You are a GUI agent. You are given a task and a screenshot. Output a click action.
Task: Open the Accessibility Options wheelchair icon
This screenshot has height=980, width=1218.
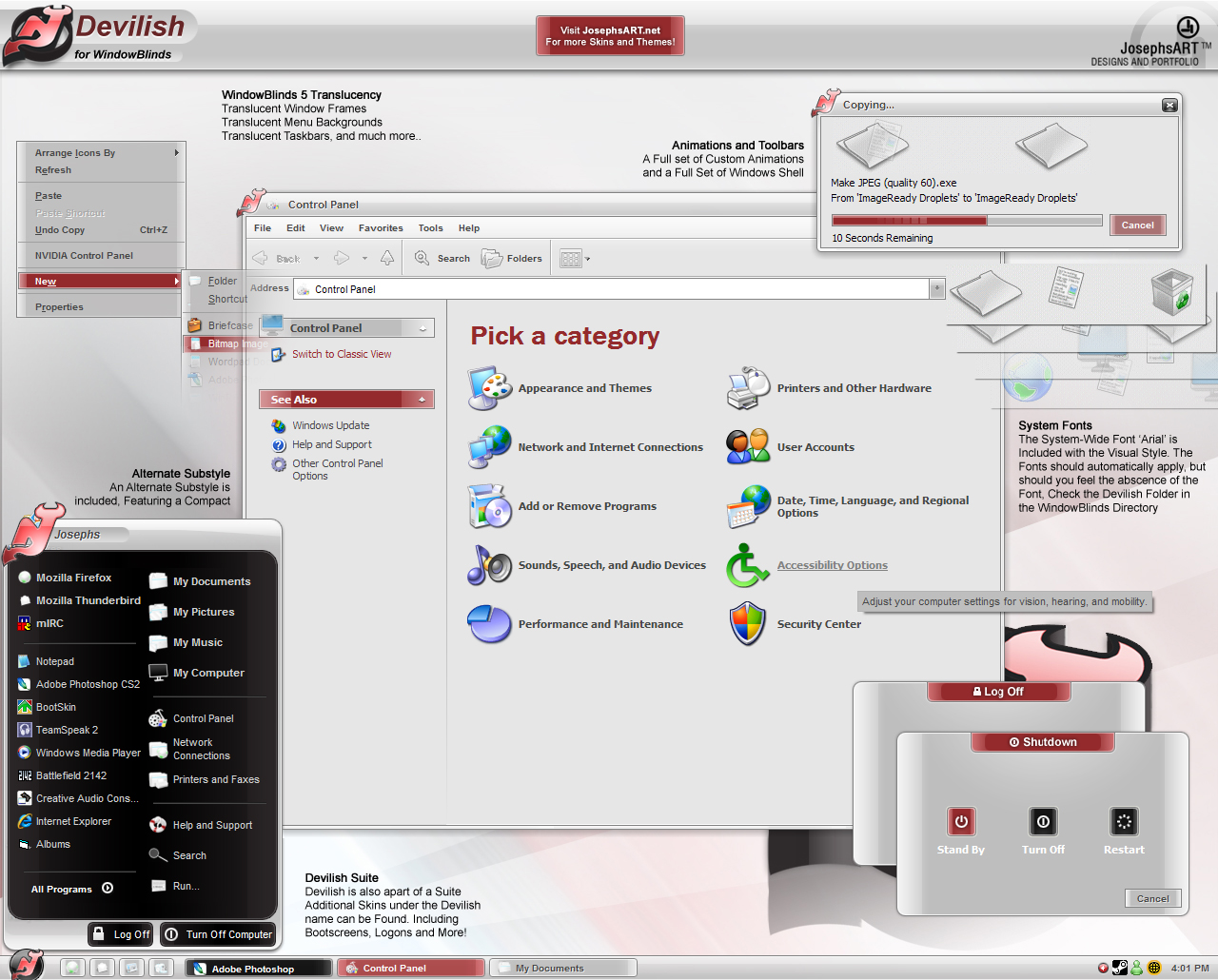[x=748, y=565]
